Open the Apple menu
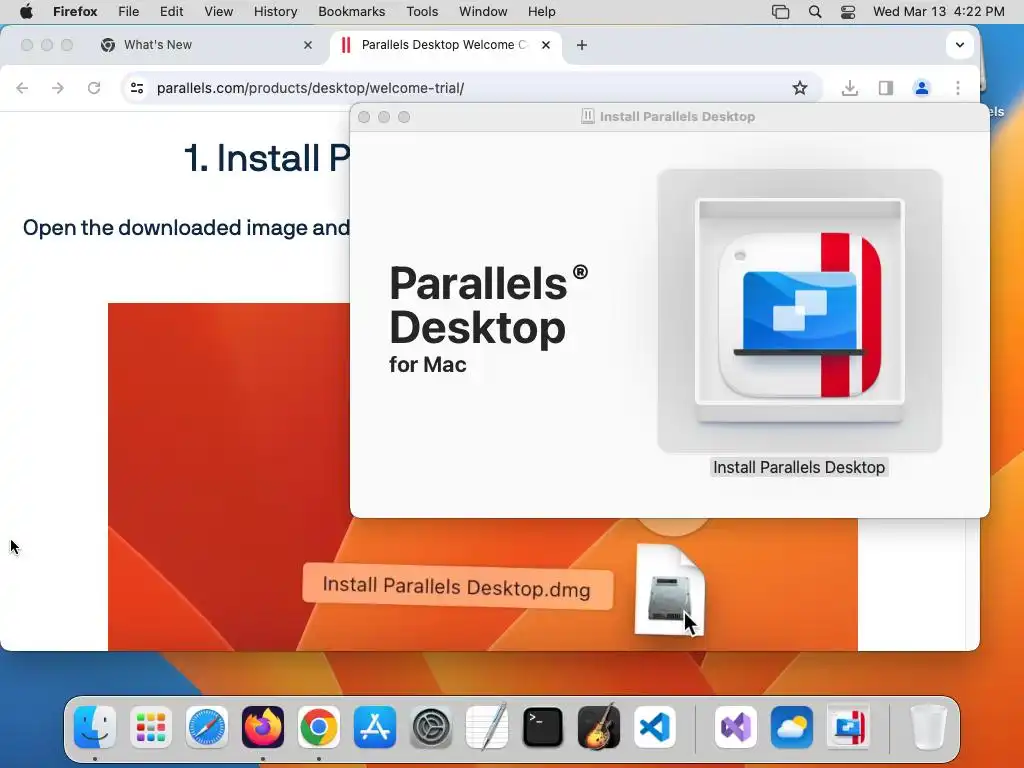 26,11
